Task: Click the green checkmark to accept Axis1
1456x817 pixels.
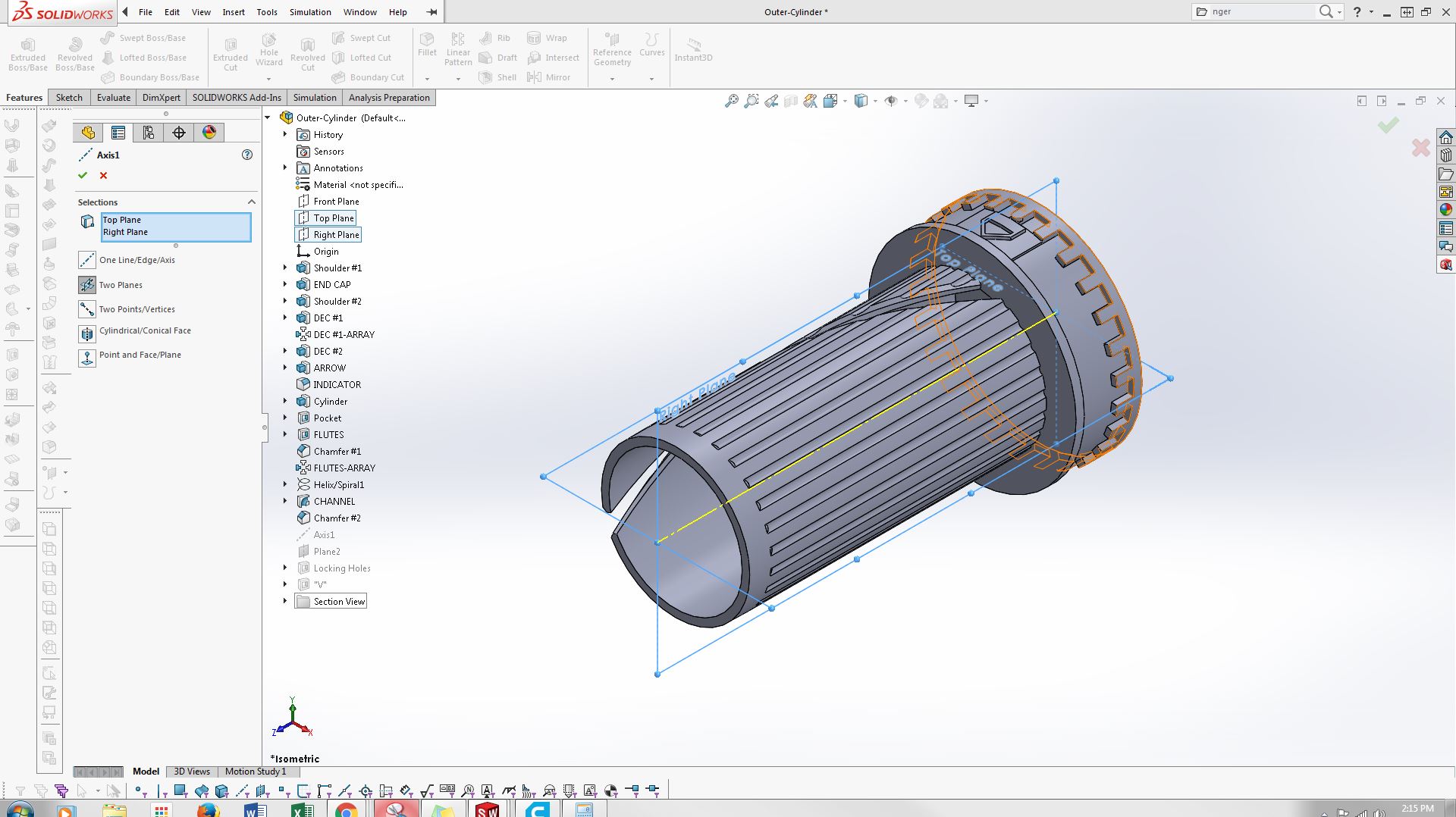Action: click(x=83, y=175)
